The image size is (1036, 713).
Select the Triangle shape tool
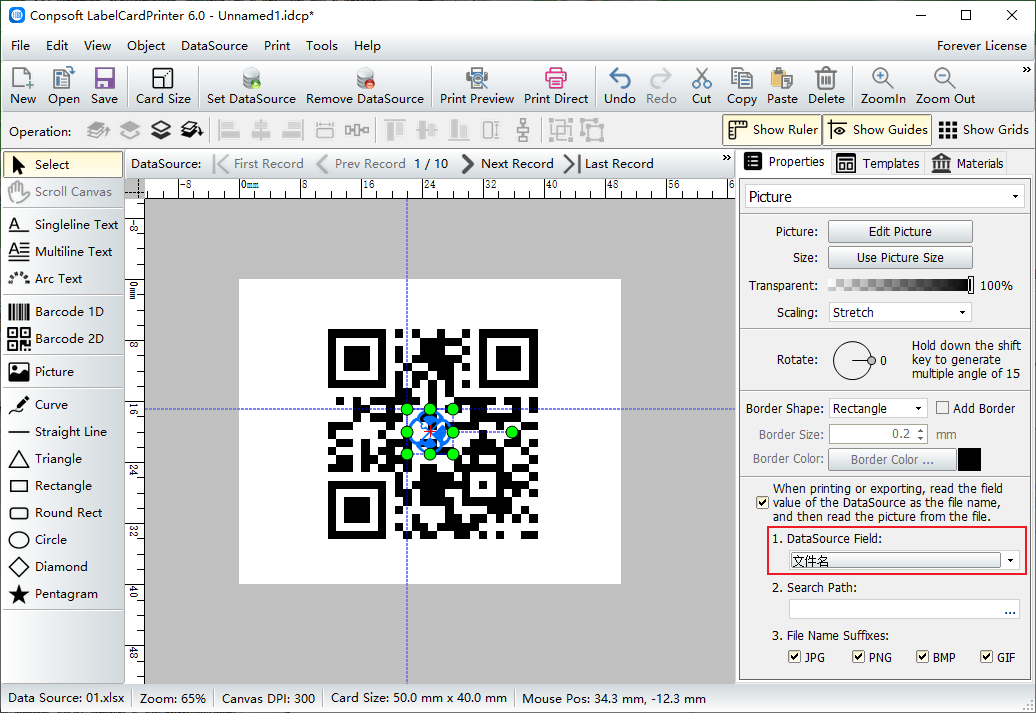pyautogui.click(x=63, y=459)
